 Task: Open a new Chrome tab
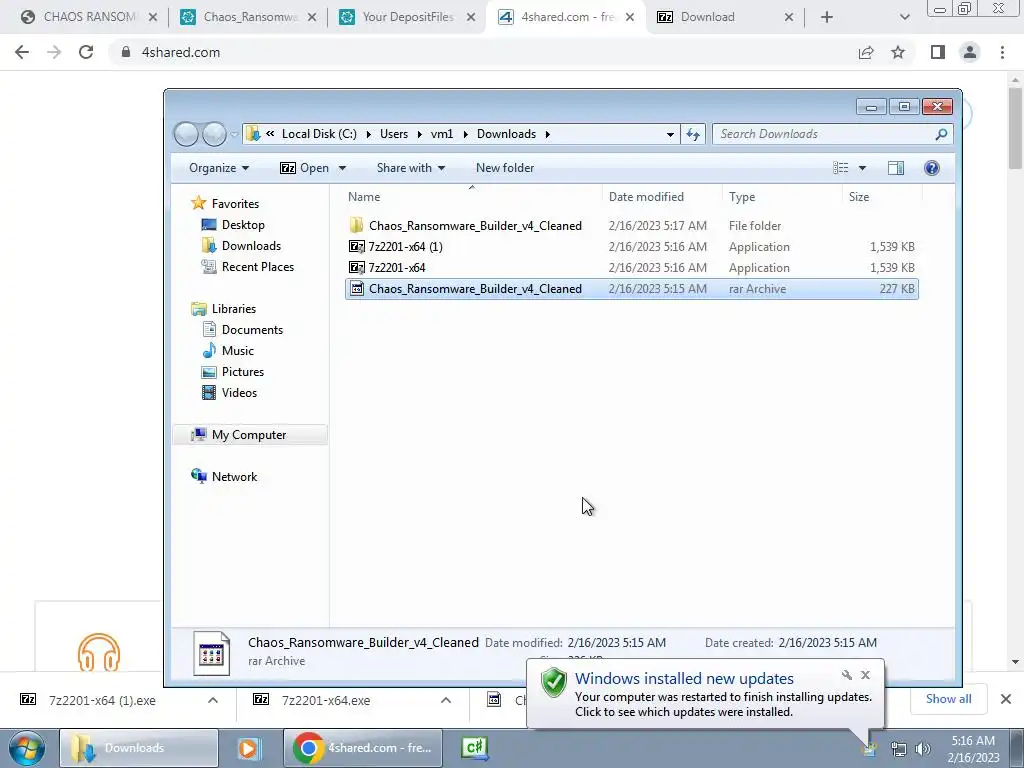tap(827, 17)
